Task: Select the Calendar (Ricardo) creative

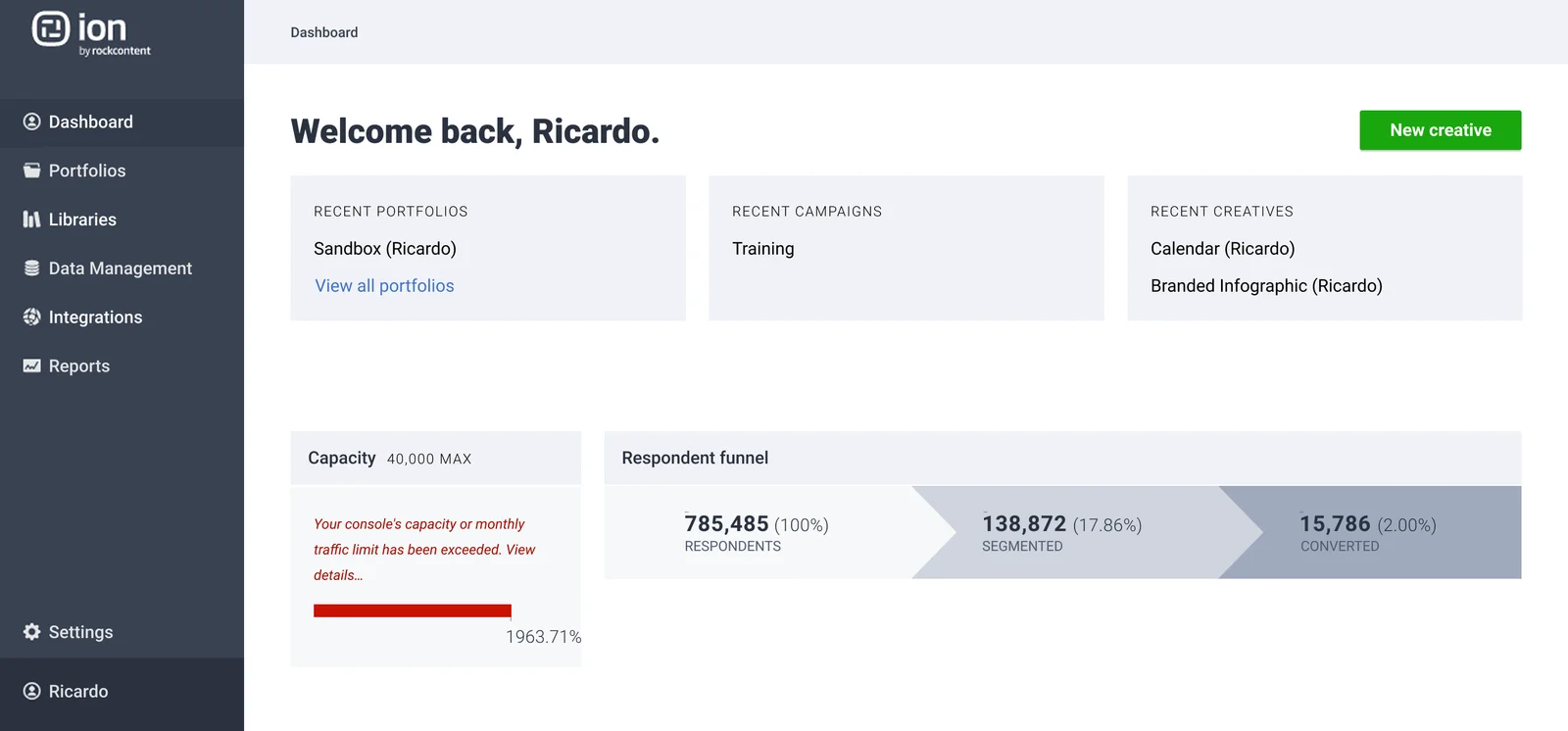Action: click(1222, 248)
